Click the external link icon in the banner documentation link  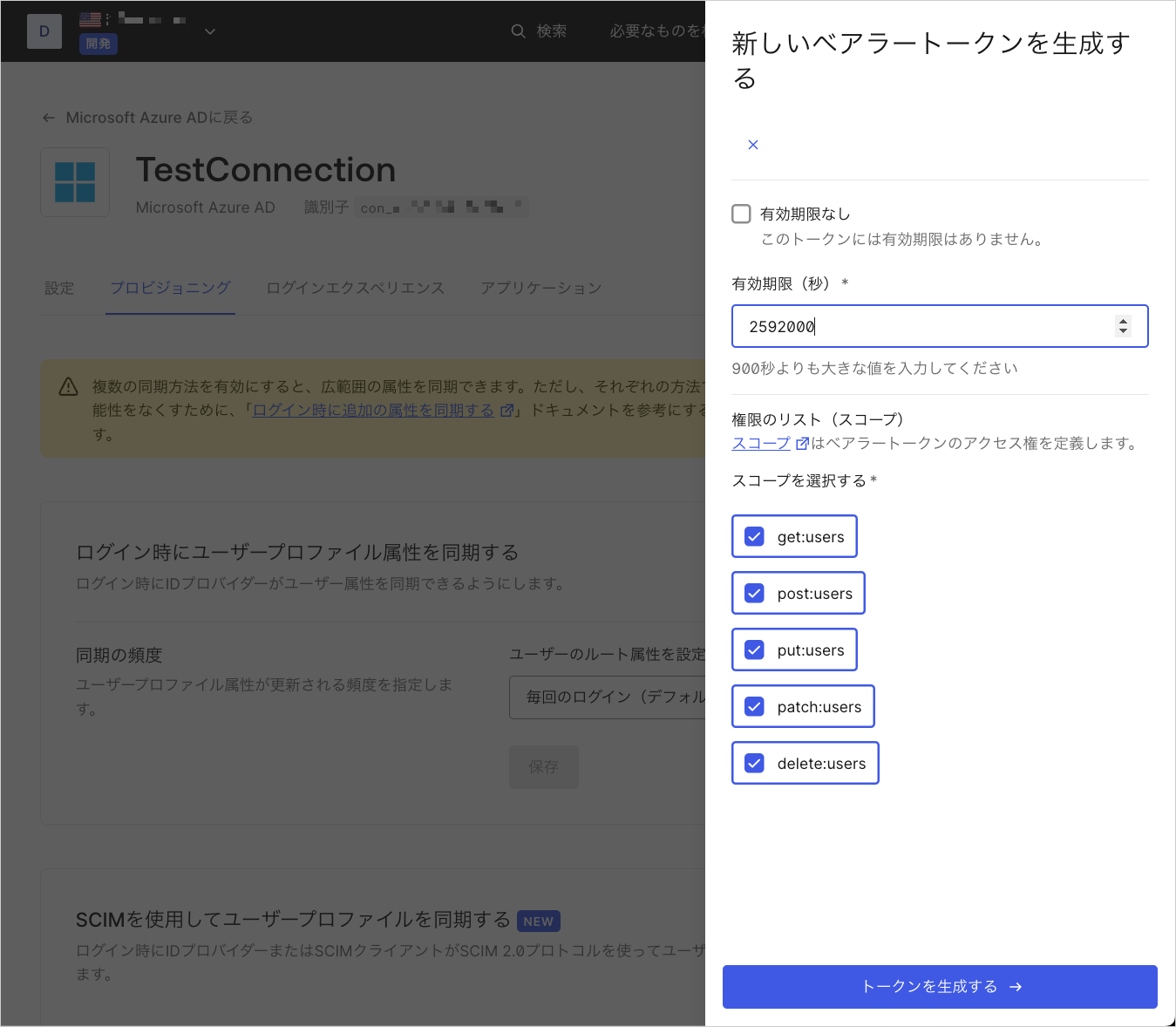(508, 410)
